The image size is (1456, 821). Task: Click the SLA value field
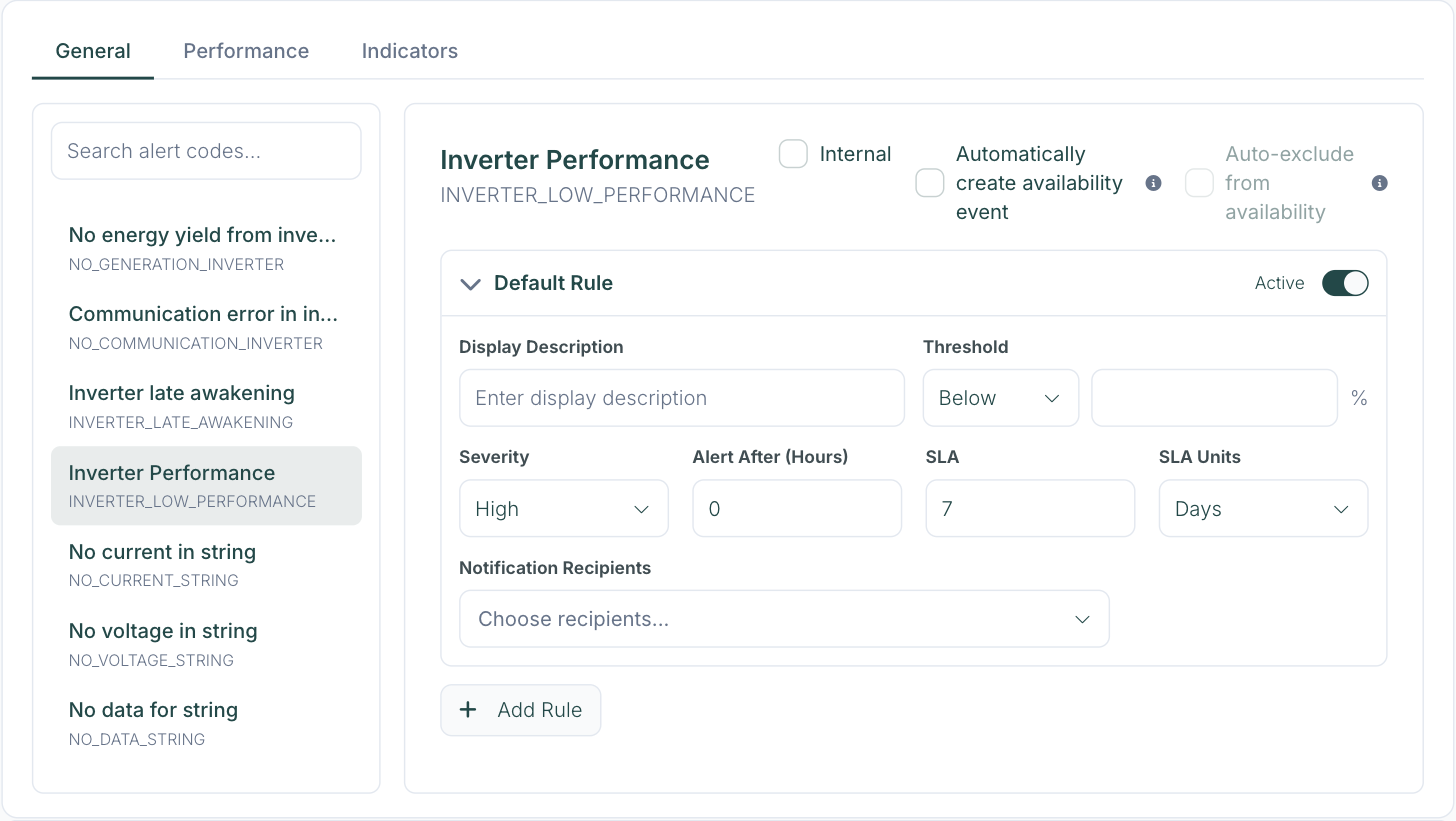[1030, 508]
